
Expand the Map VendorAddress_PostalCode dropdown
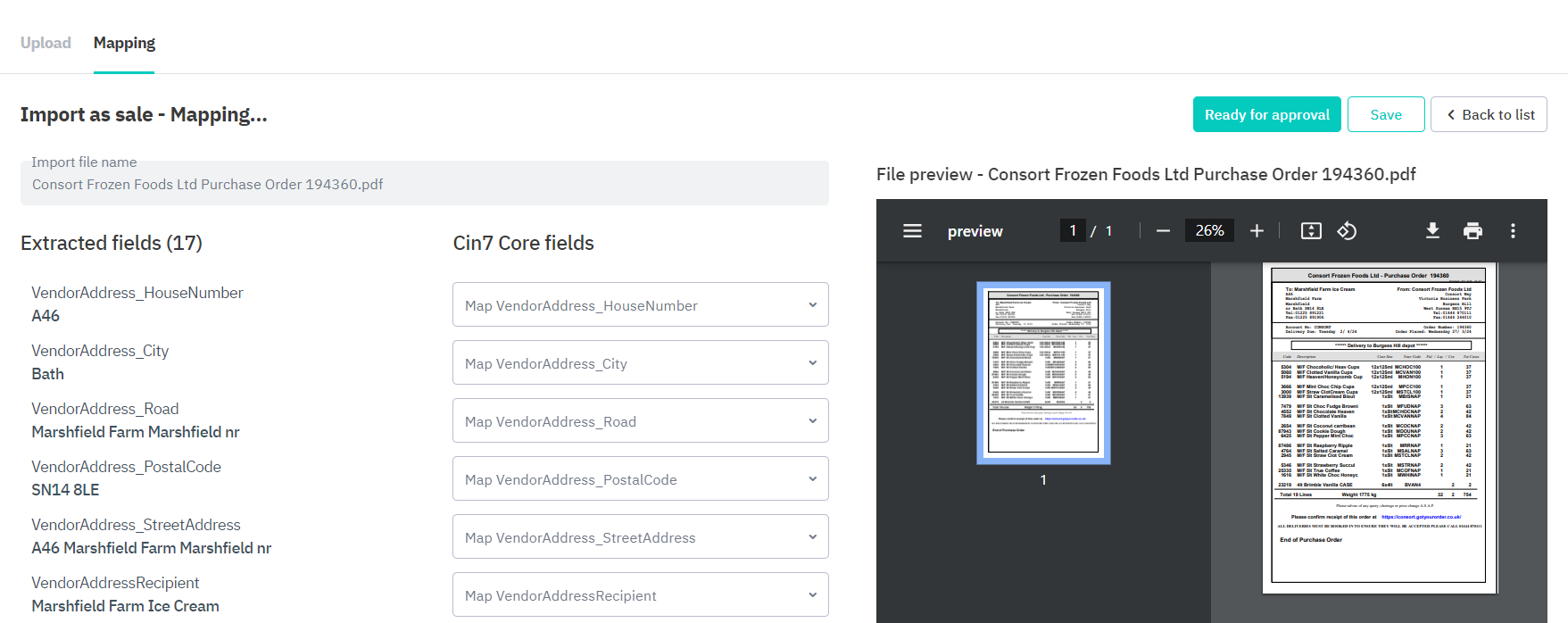[640, 479]
